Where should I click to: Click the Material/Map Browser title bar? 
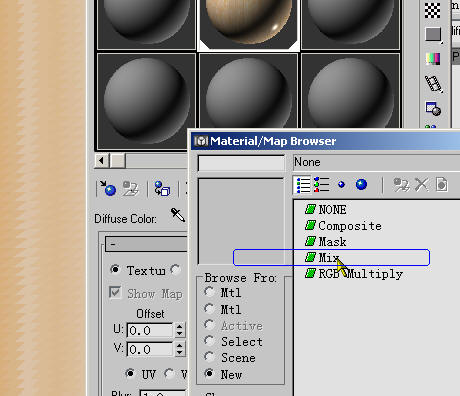click(325, 141)
